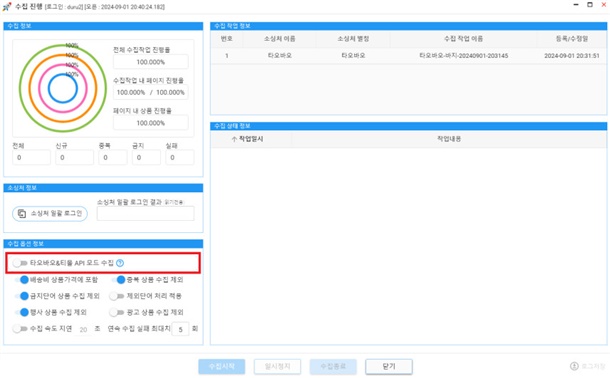Maximize the 수집 진행 window
Image resolution: width=610 pixels, height=378 pixels.
[590, 5]
